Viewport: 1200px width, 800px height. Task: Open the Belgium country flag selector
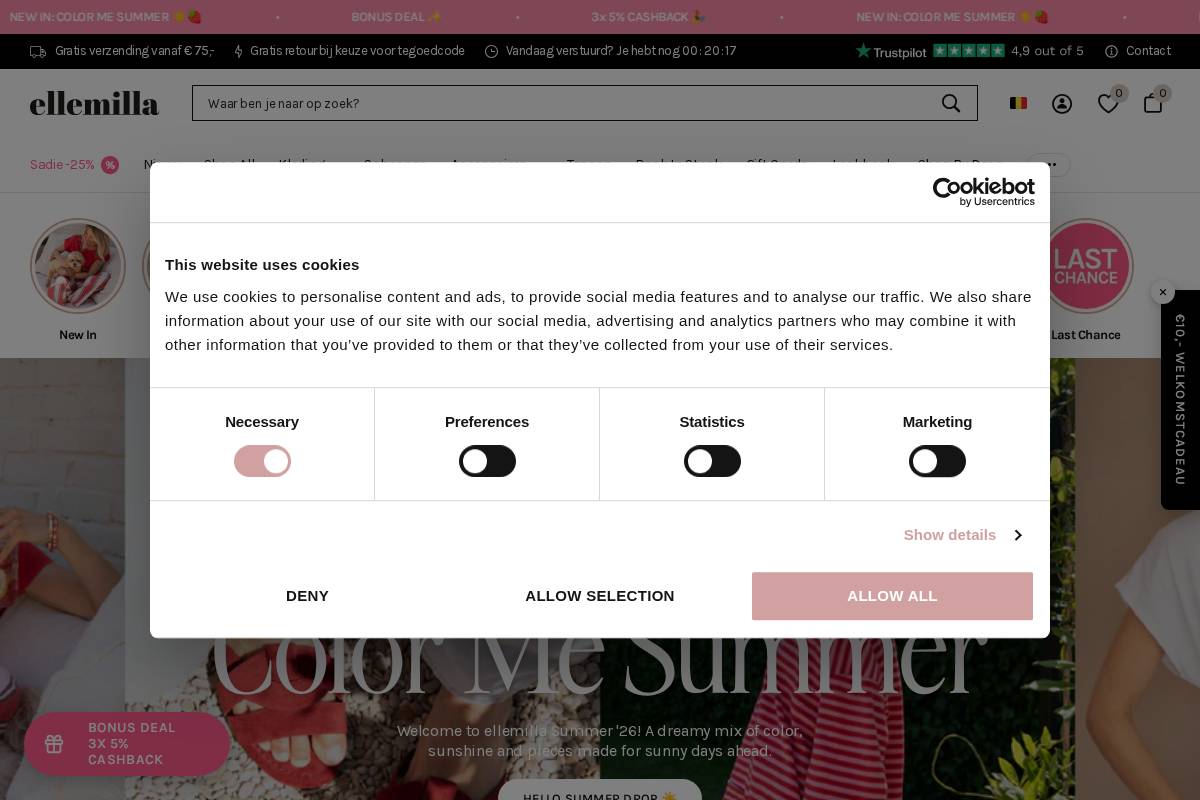click(x=1018, y=103)
